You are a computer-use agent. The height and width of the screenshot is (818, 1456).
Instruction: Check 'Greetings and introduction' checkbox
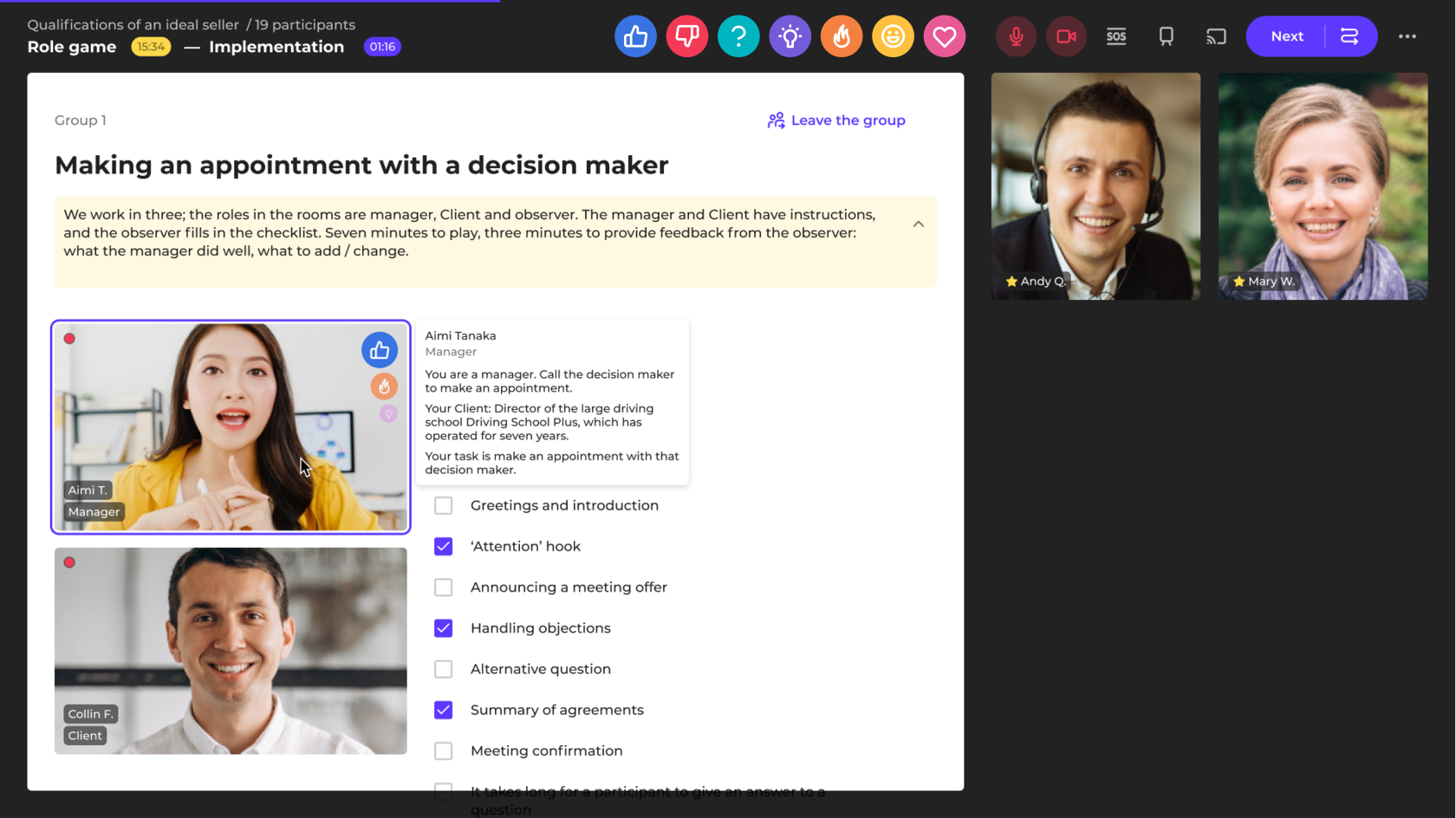point(444,505)
